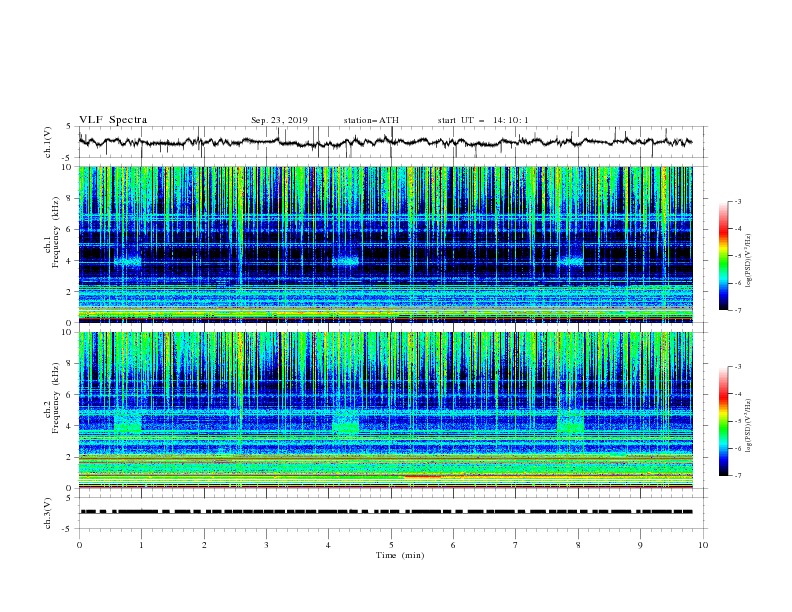
Task: Pick the ch.1 spectrogram color scale bar
Action: [724, 256]
